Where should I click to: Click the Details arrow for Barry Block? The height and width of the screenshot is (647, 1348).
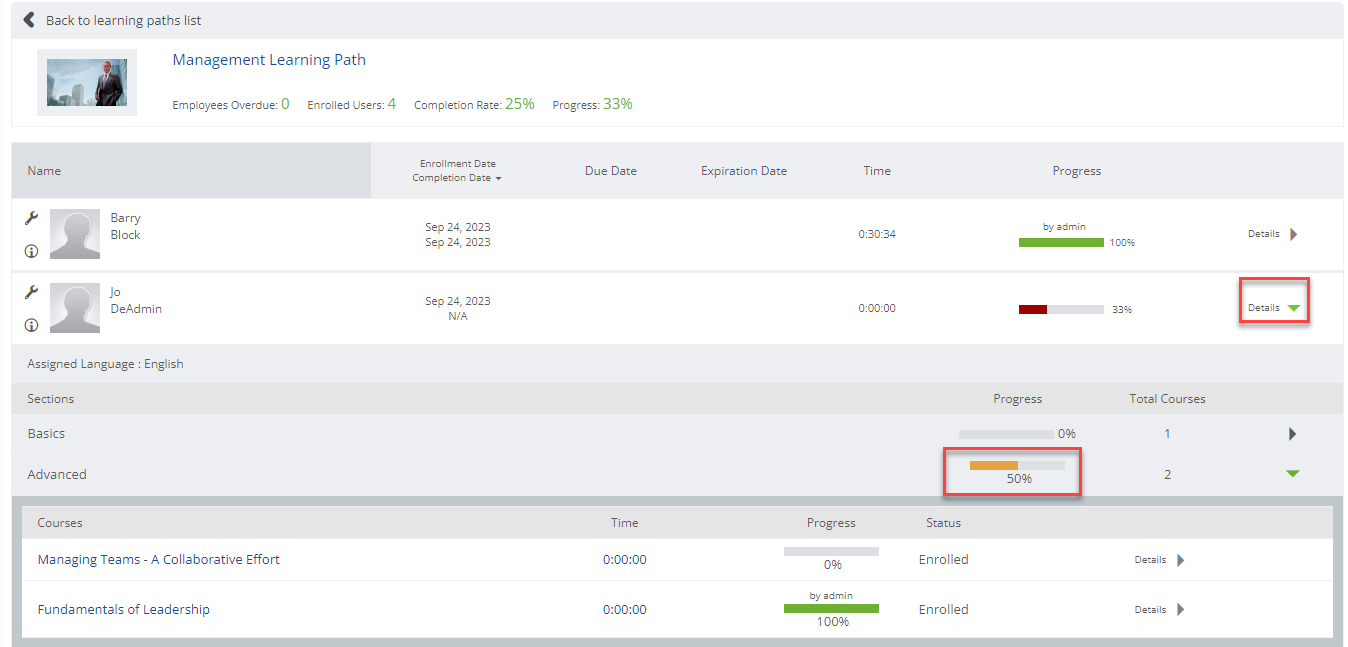tap(1293, 233)
